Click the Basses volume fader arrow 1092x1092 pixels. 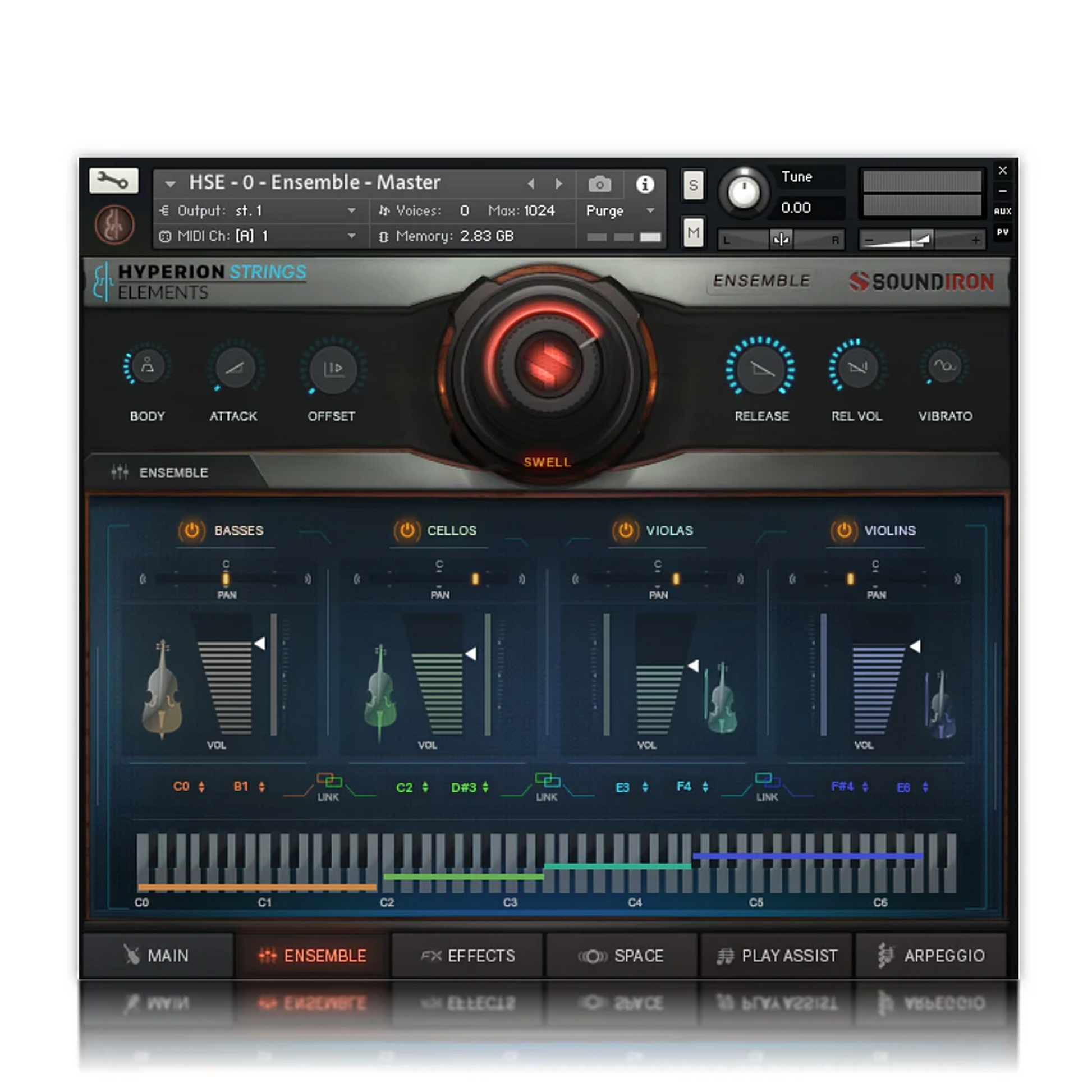259,643
